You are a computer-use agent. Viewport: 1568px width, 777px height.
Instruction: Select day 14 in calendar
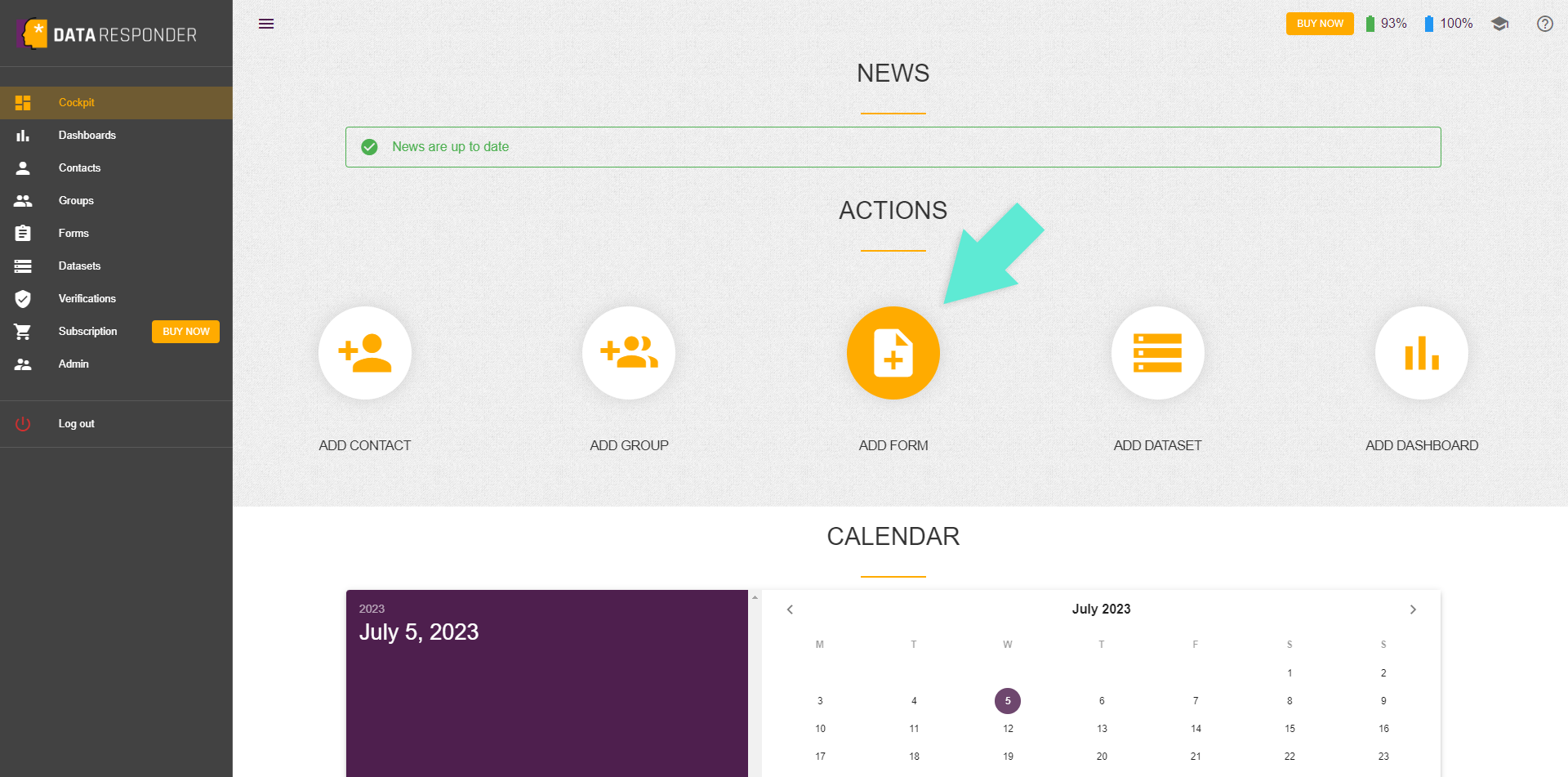pos(1196,729)
